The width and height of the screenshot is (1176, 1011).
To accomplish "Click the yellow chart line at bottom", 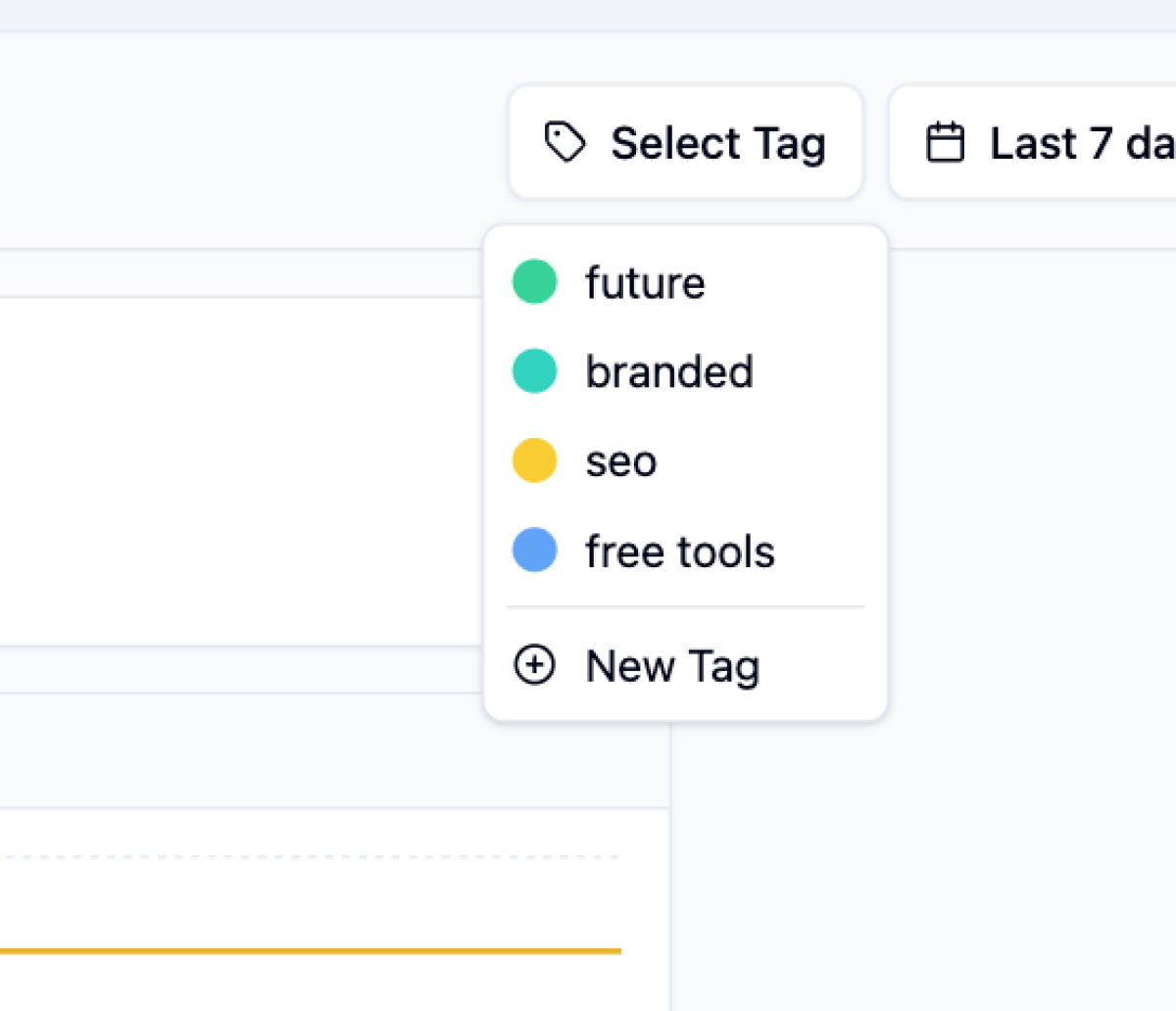I will coord(294,950).
